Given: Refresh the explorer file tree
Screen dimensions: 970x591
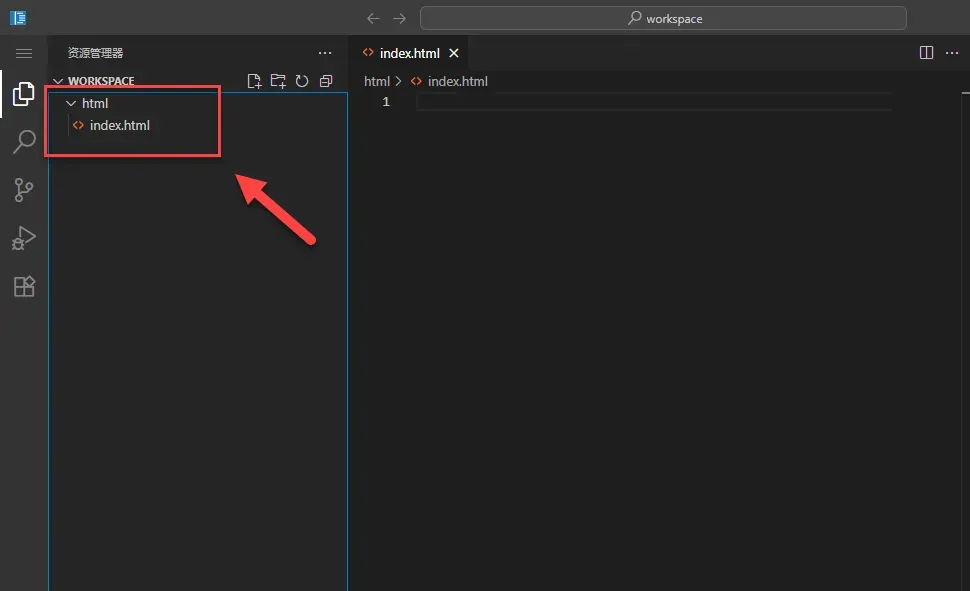Looking at the screenshot, I should click(302, 81).
